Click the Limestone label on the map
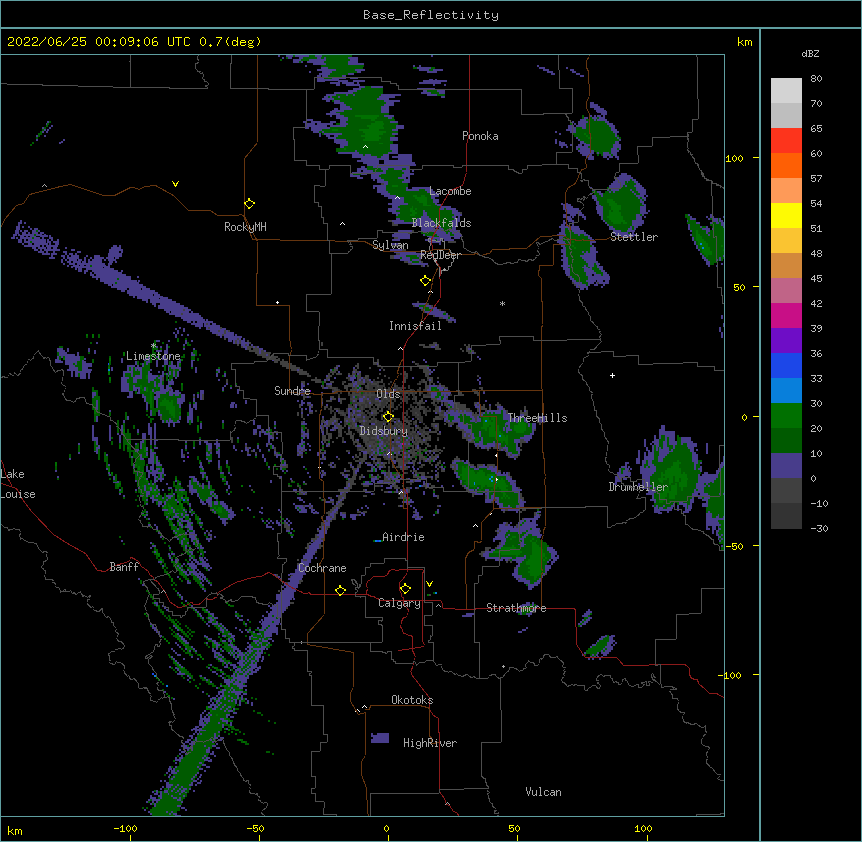 tap(153, 356)
